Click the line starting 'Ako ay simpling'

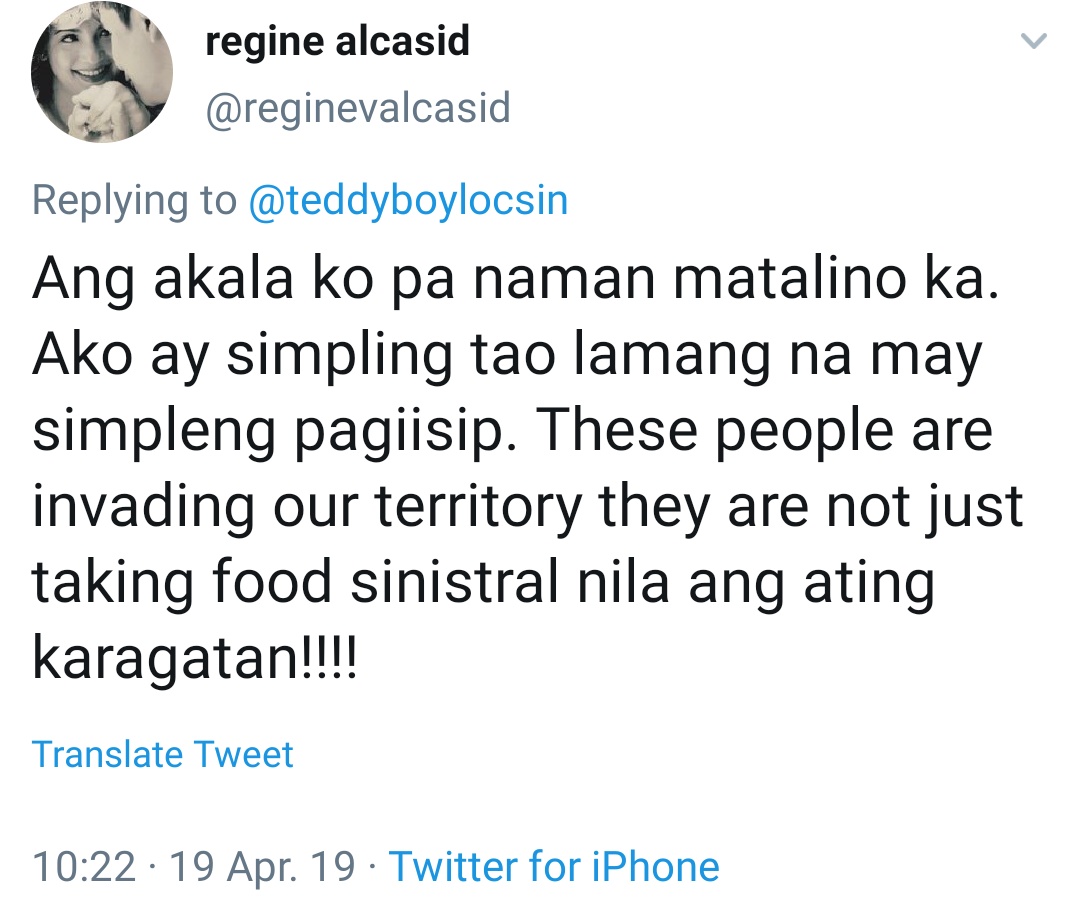click(x=508, y=357)
